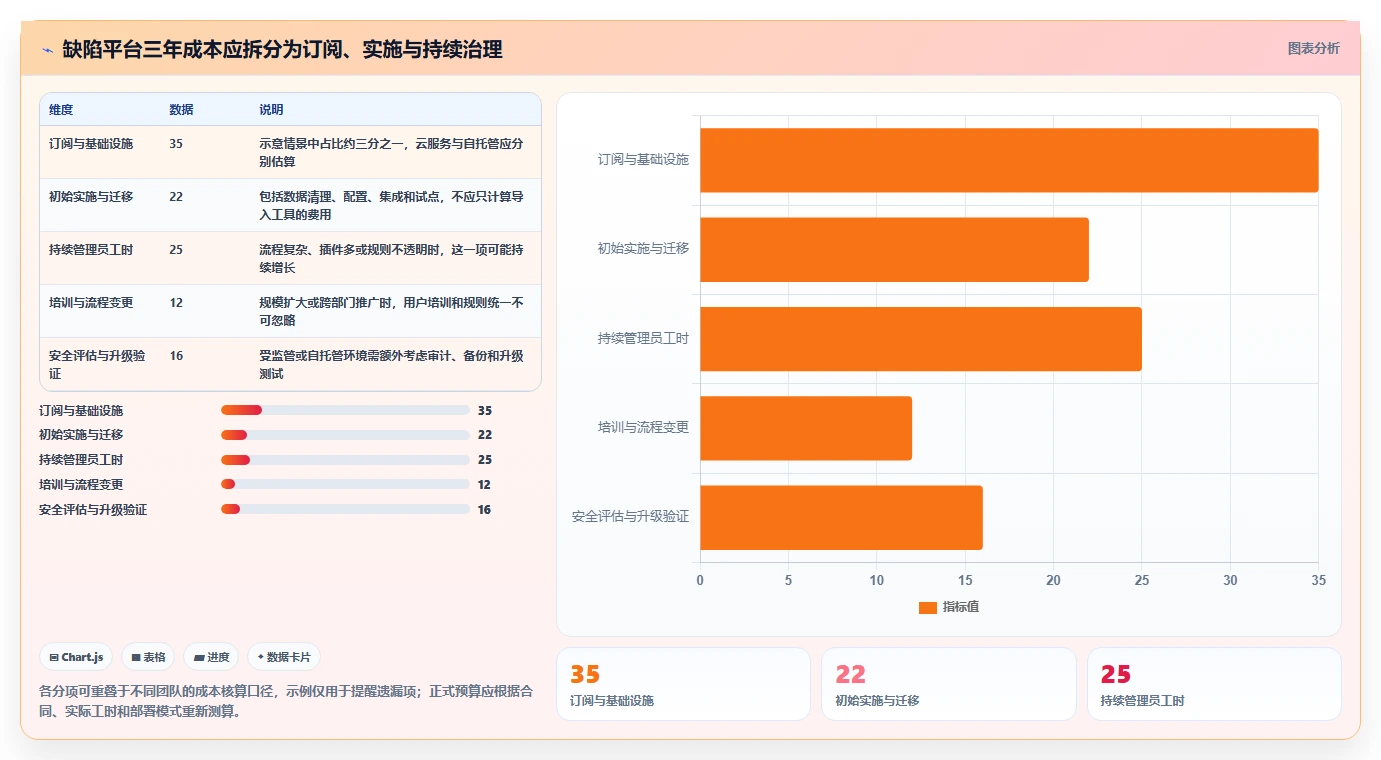The image size is (1381, 760).
Task: Click the x-axis tick label 20
Action: pyautogui.click(x=1053, y=581)
